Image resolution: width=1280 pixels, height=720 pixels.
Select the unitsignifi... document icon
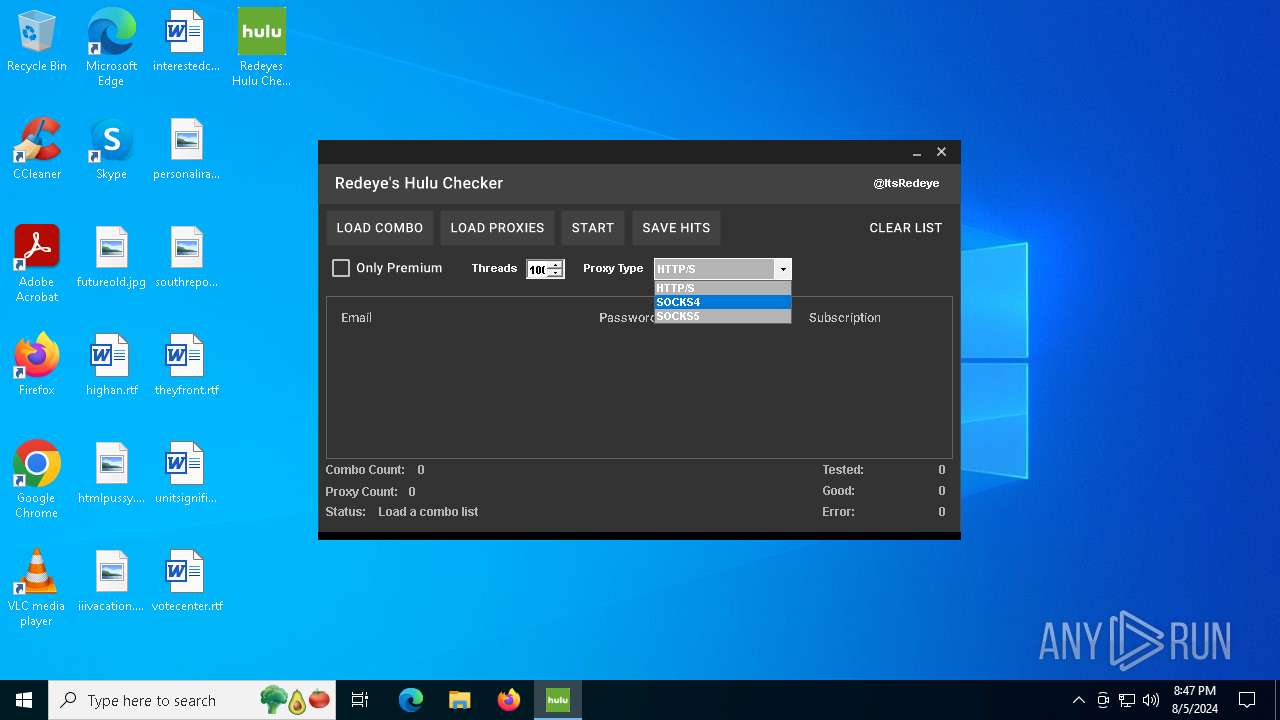point(186,474)
